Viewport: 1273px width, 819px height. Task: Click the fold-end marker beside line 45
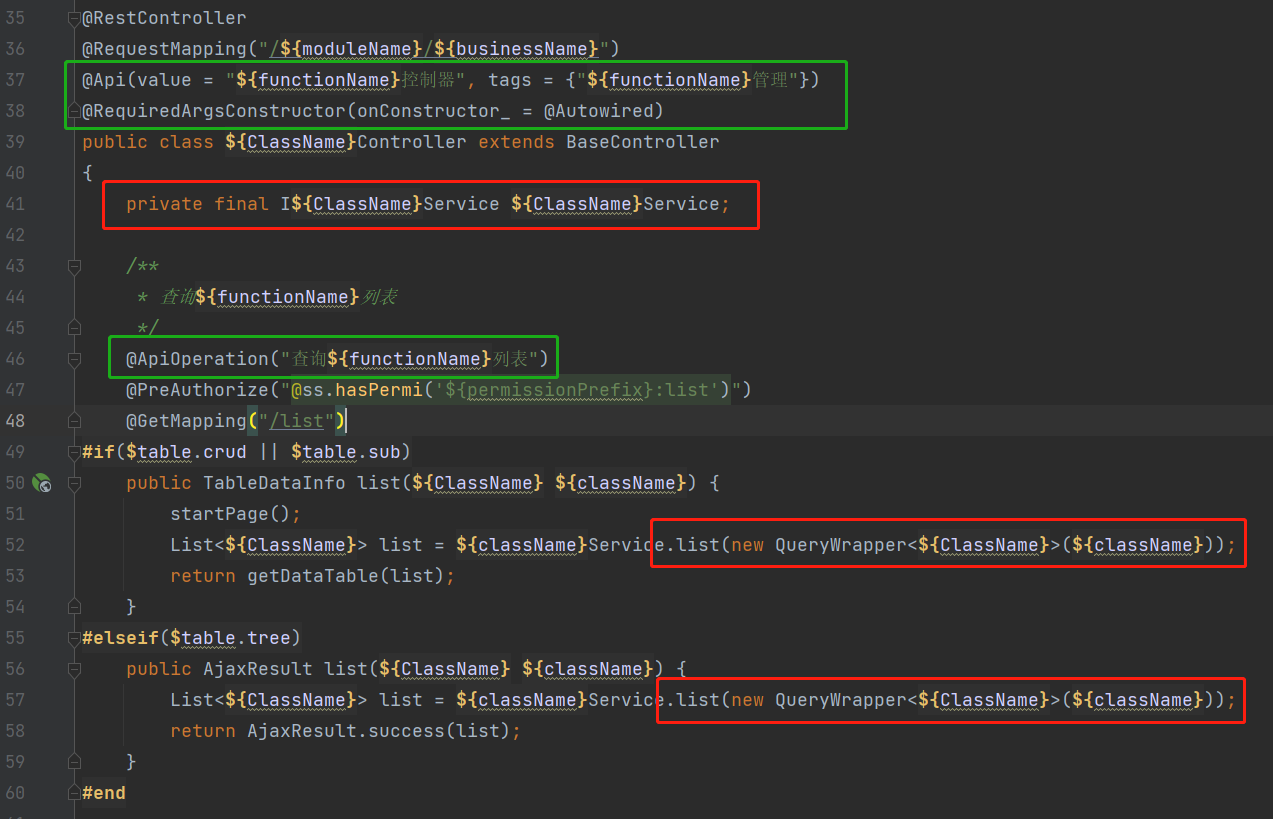pyautogui.click(x=72, y=327)
